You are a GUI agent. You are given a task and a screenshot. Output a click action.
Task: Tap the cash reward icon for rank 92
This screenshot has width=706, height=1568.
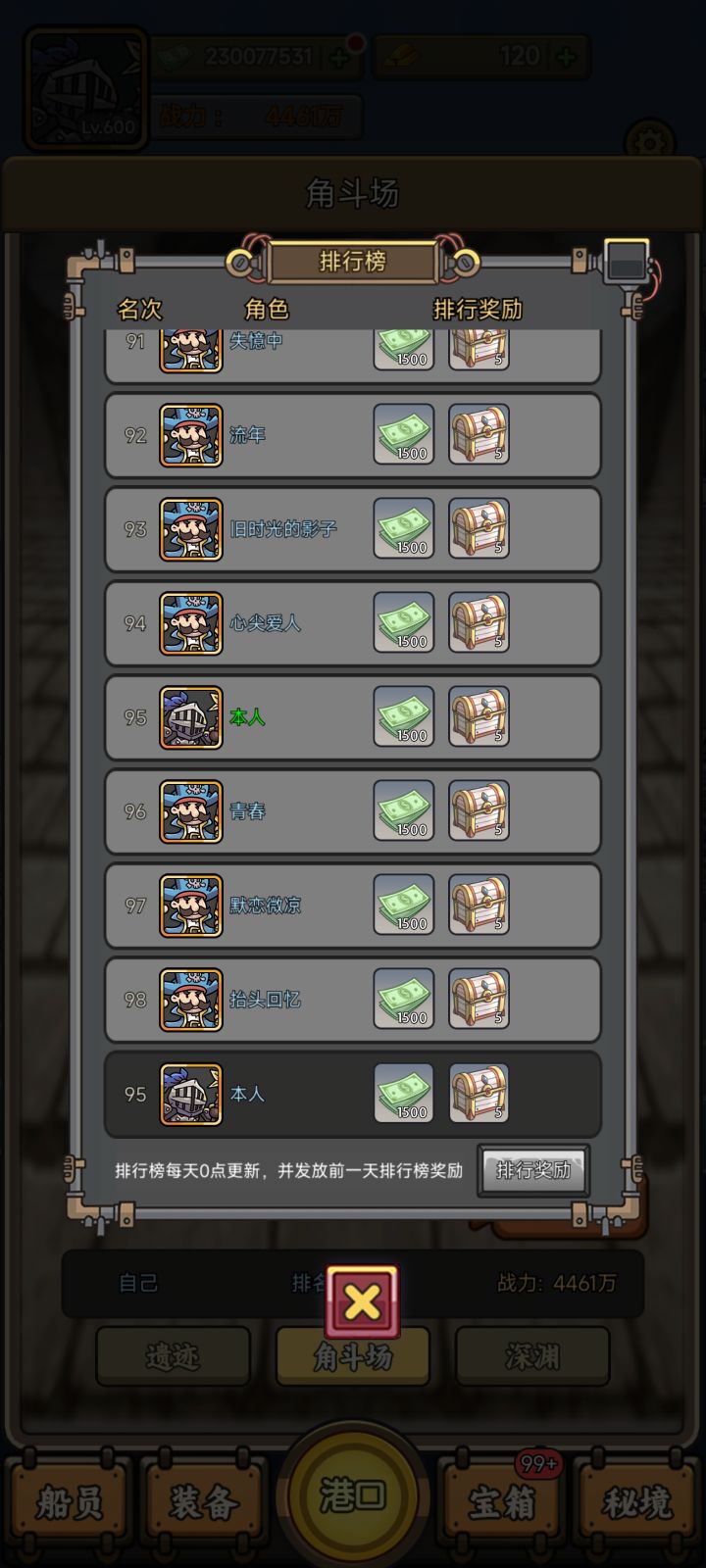click(x=404, y=435)
